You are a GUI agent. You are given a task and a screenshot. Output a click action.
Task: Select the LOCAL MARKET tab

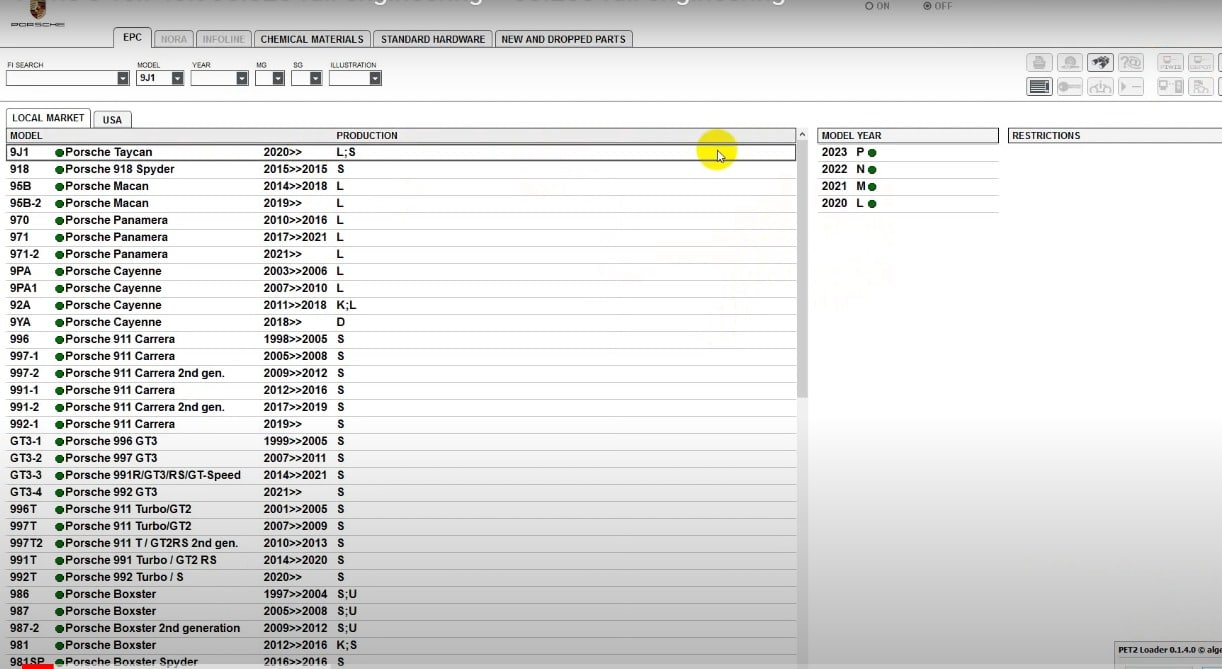(48, 118)
